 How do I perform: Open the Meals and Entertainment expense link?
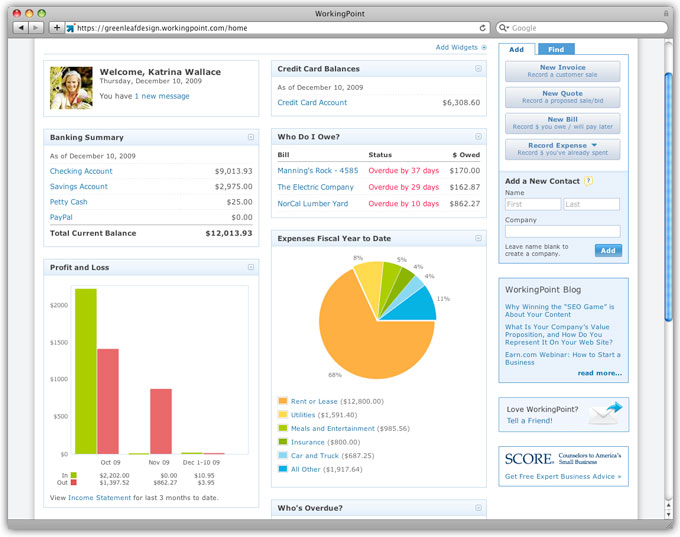[333, 428]
